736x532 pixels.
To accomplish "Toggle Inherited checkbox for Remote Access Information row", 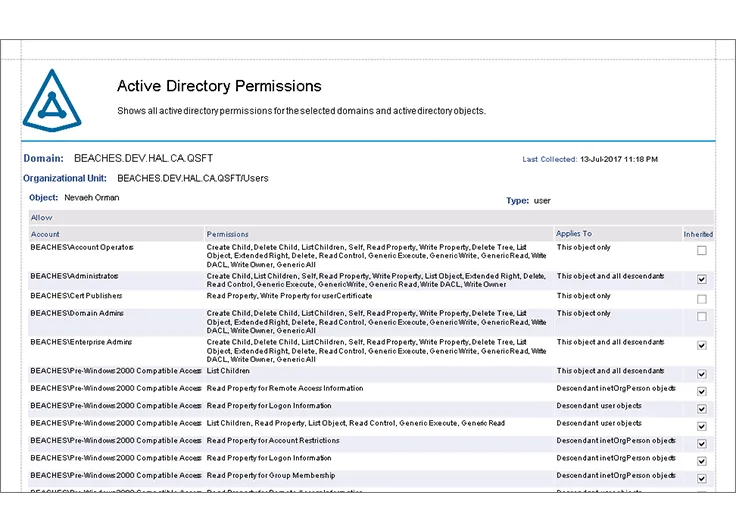I will 701,392.
